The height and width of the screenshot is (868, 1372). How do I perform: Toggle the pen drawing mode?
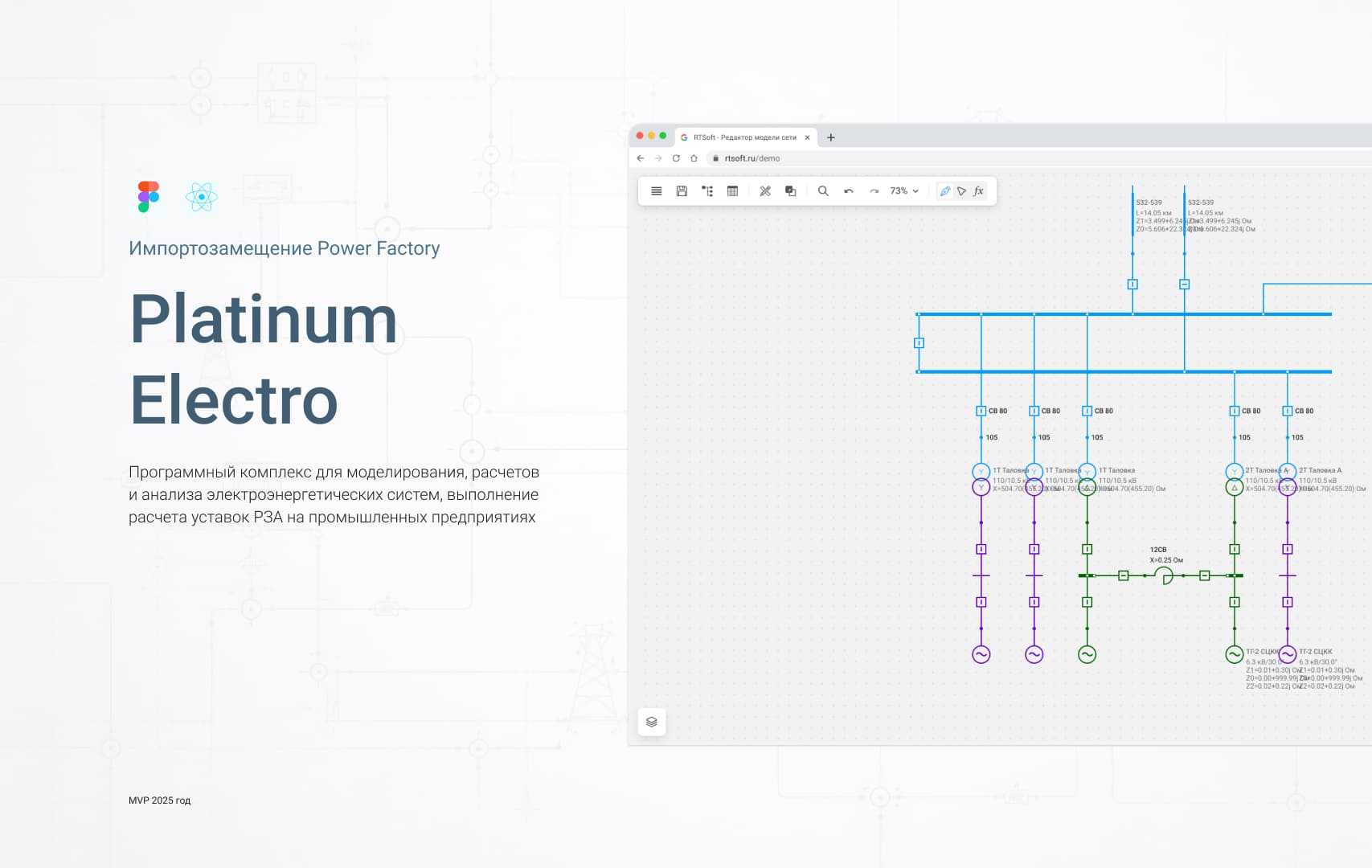(945, 191)
